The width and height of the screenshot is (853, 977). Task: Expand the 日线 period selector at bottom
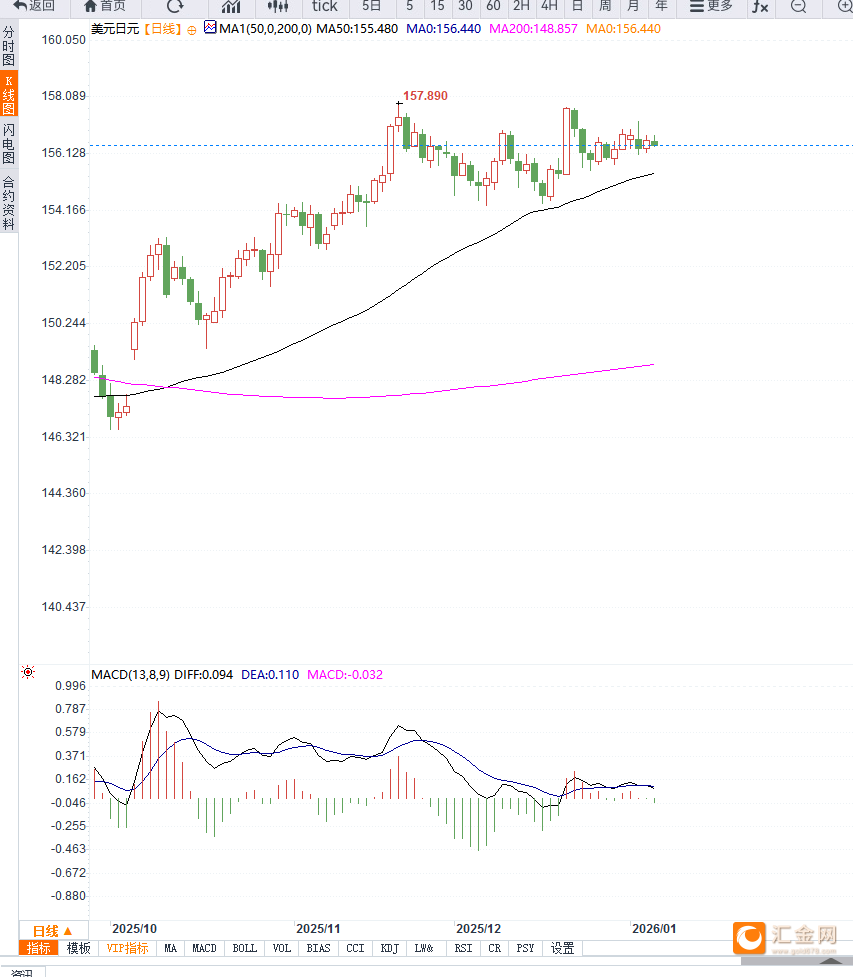tap(53, 930)
